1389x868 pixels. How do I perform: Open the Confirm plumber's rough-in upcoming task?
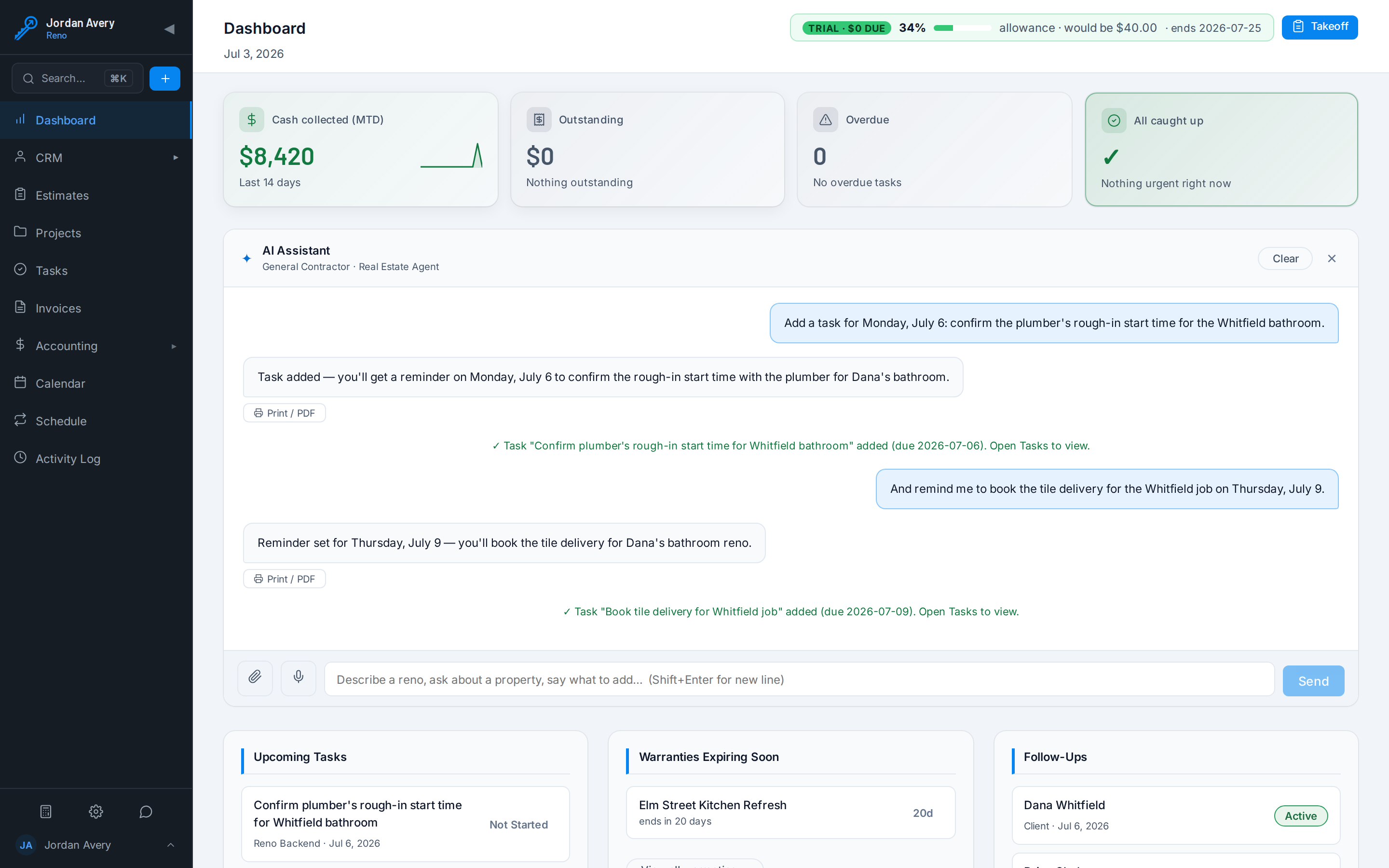(x=405, y=824)
